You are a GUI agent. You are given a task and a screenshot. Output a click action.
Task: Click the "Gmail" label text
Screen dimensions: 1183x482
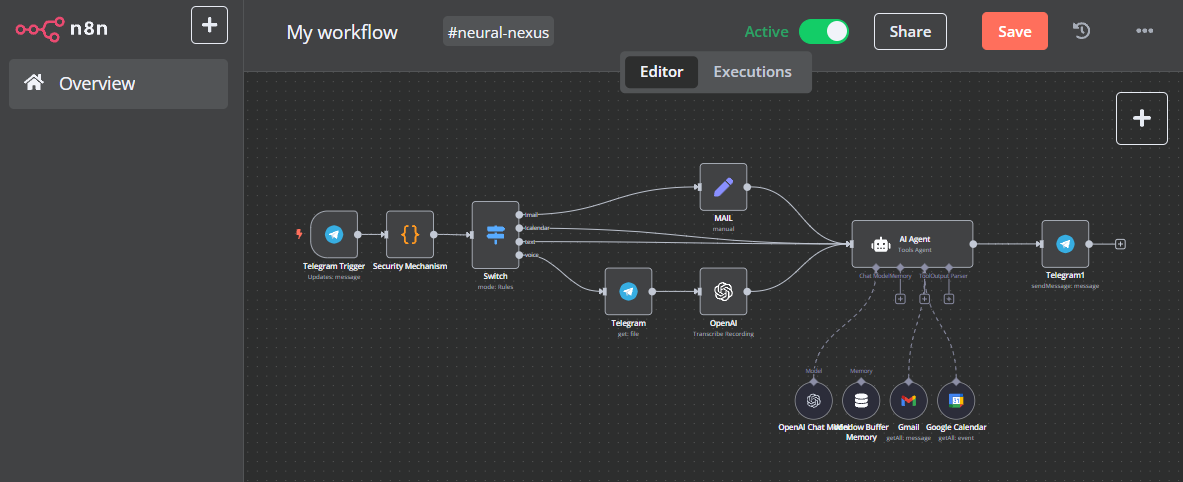pos(908,427)
